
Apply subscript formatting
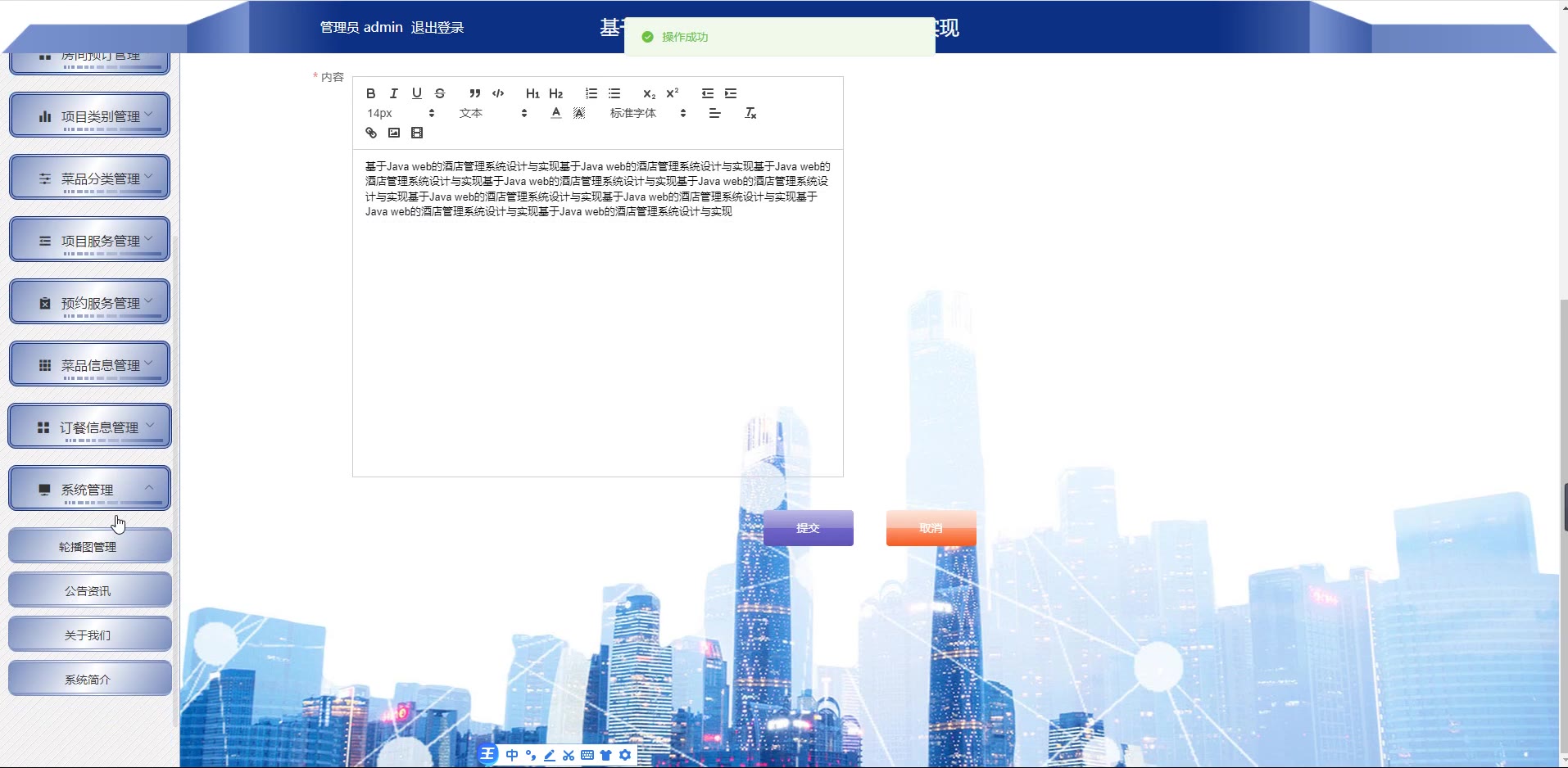point(650,93)
